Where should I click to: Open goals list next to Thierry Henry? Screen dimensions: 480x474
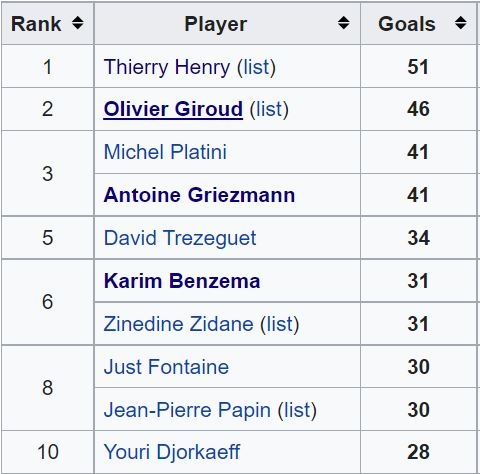click(x=256, y=67)
